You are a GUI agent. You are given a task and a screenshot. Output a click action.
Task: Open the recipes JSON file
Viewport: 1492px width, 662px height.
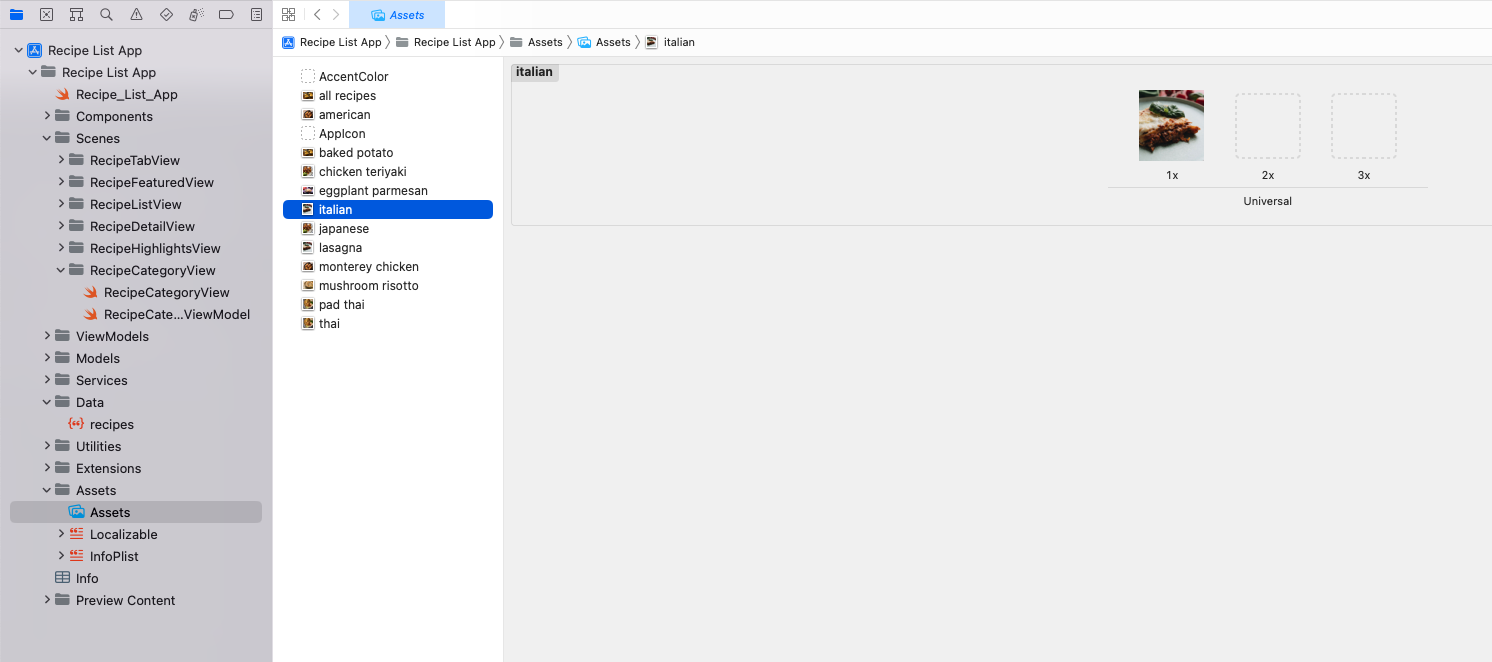pyautogui.click(x=111, y=424)
